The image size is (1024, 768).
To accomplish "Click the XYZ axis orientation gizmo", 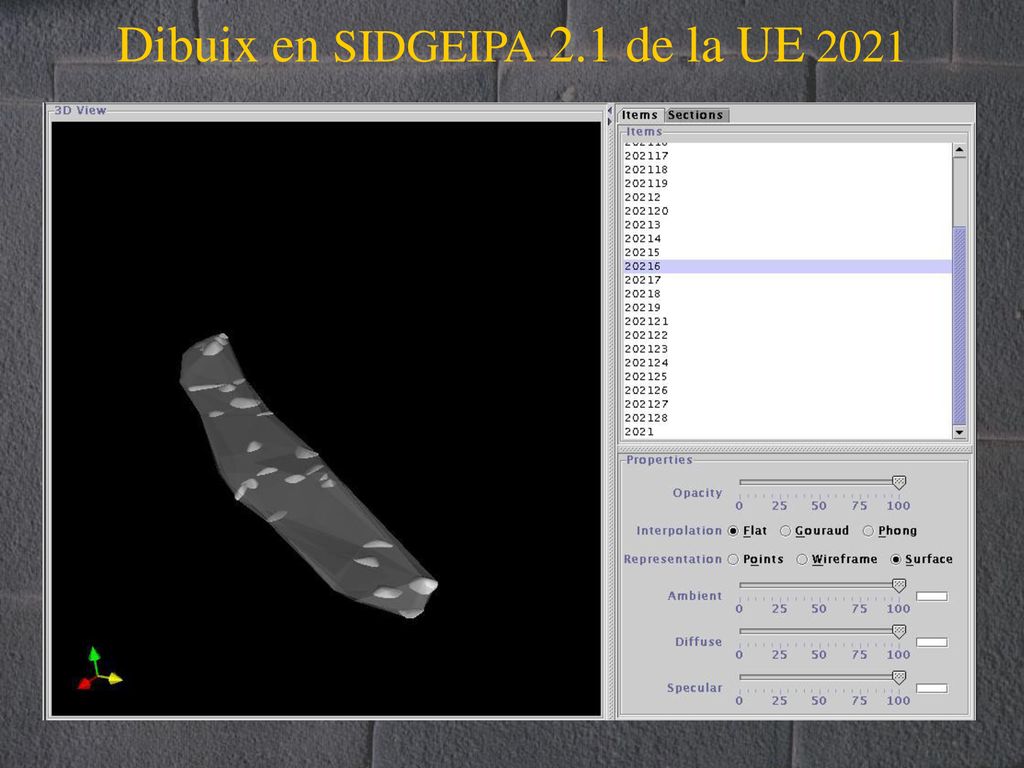I will pyautogui.click(x=99, y=668).
